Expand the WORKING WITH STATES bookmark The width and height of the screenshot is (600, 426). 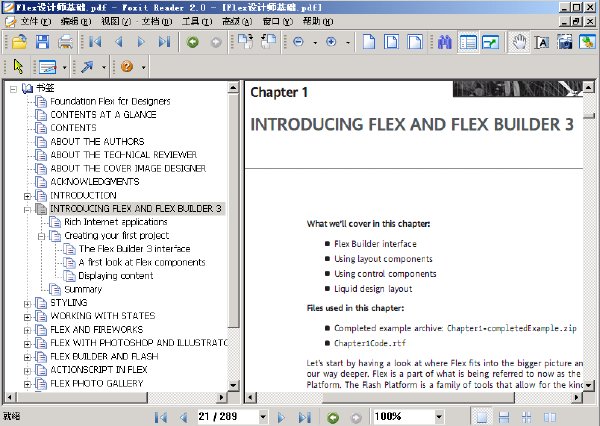(x=27, y=317)
